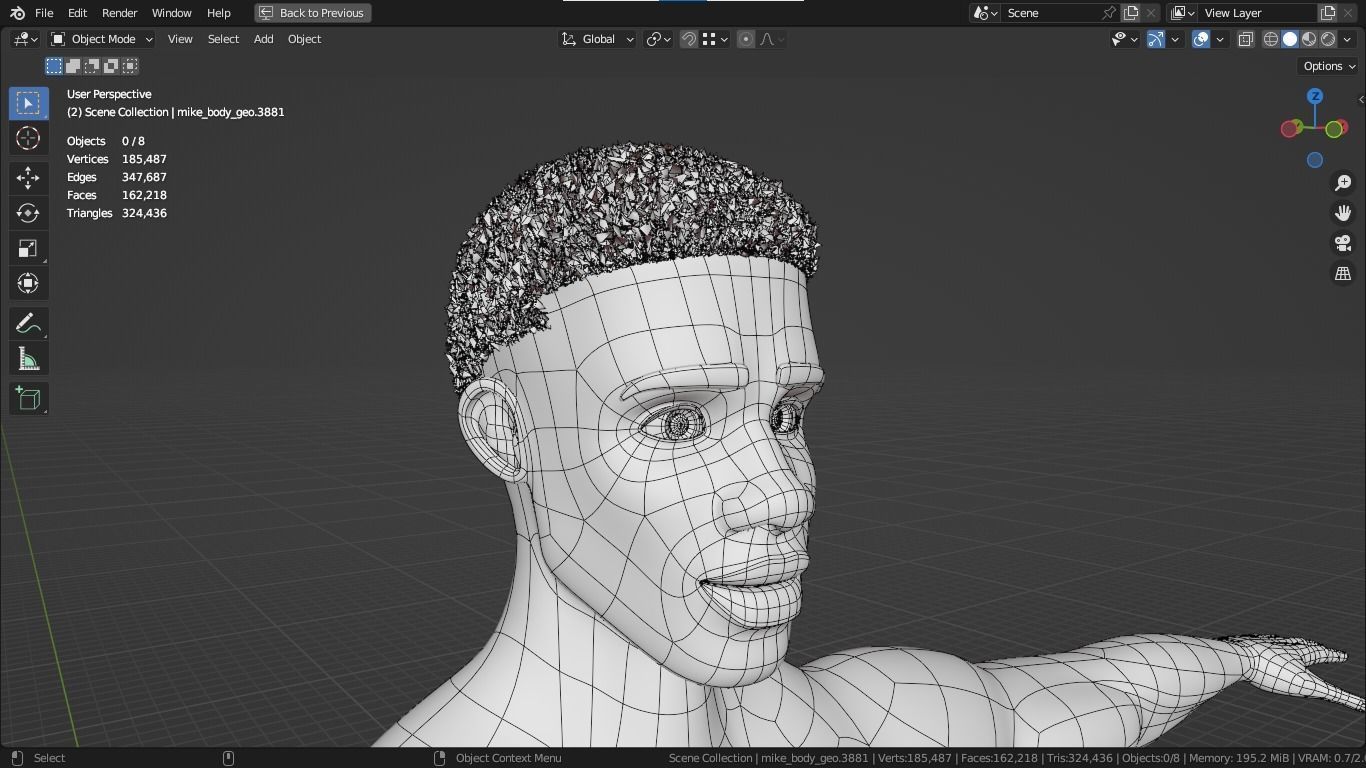Set selection mode to Intersect

[x=130, y=66]
